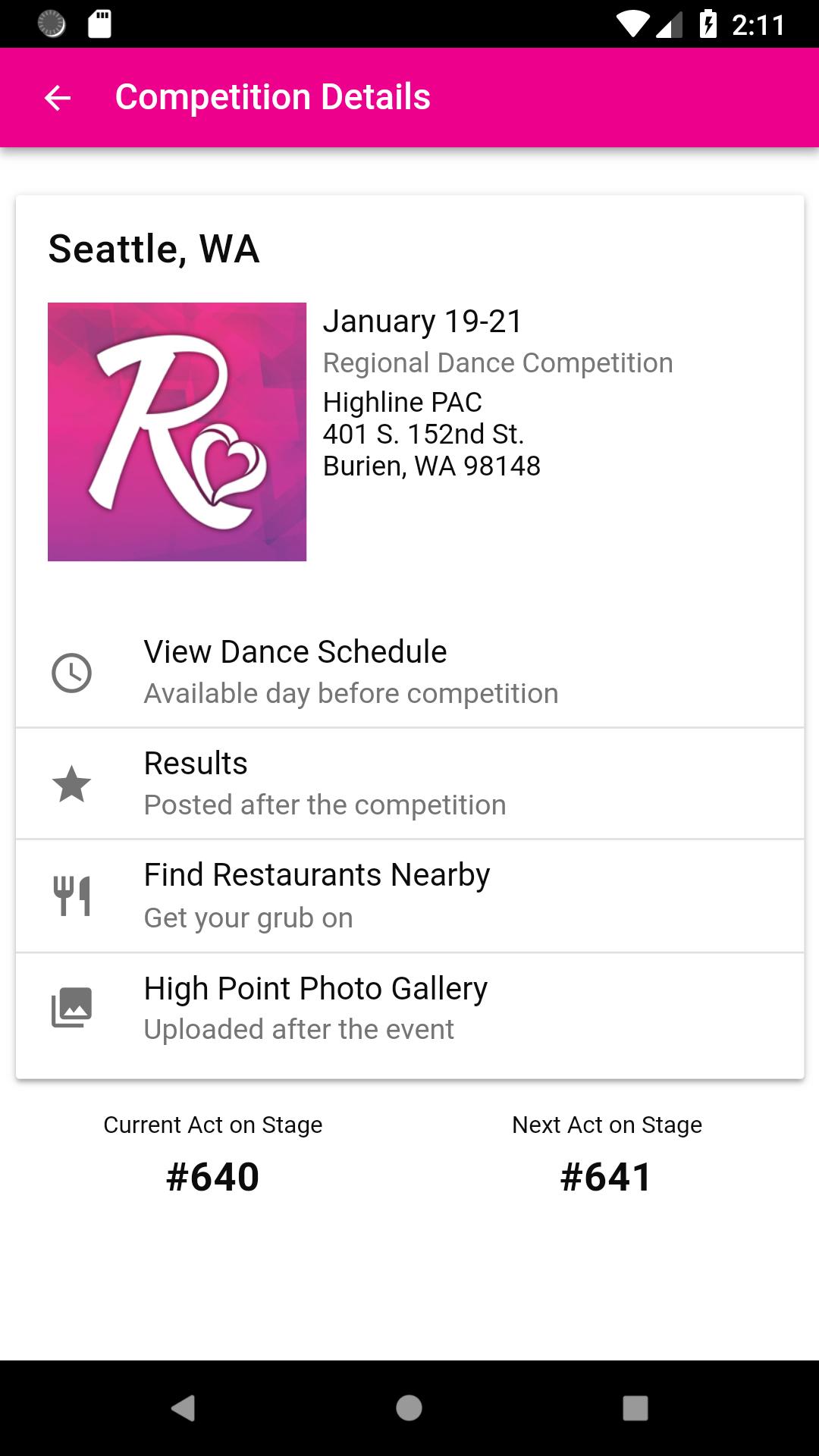Tap the Highline PAC address text
Image resolution: width=819 pixels, height=1456 pixels.
[x=431, y=434]
